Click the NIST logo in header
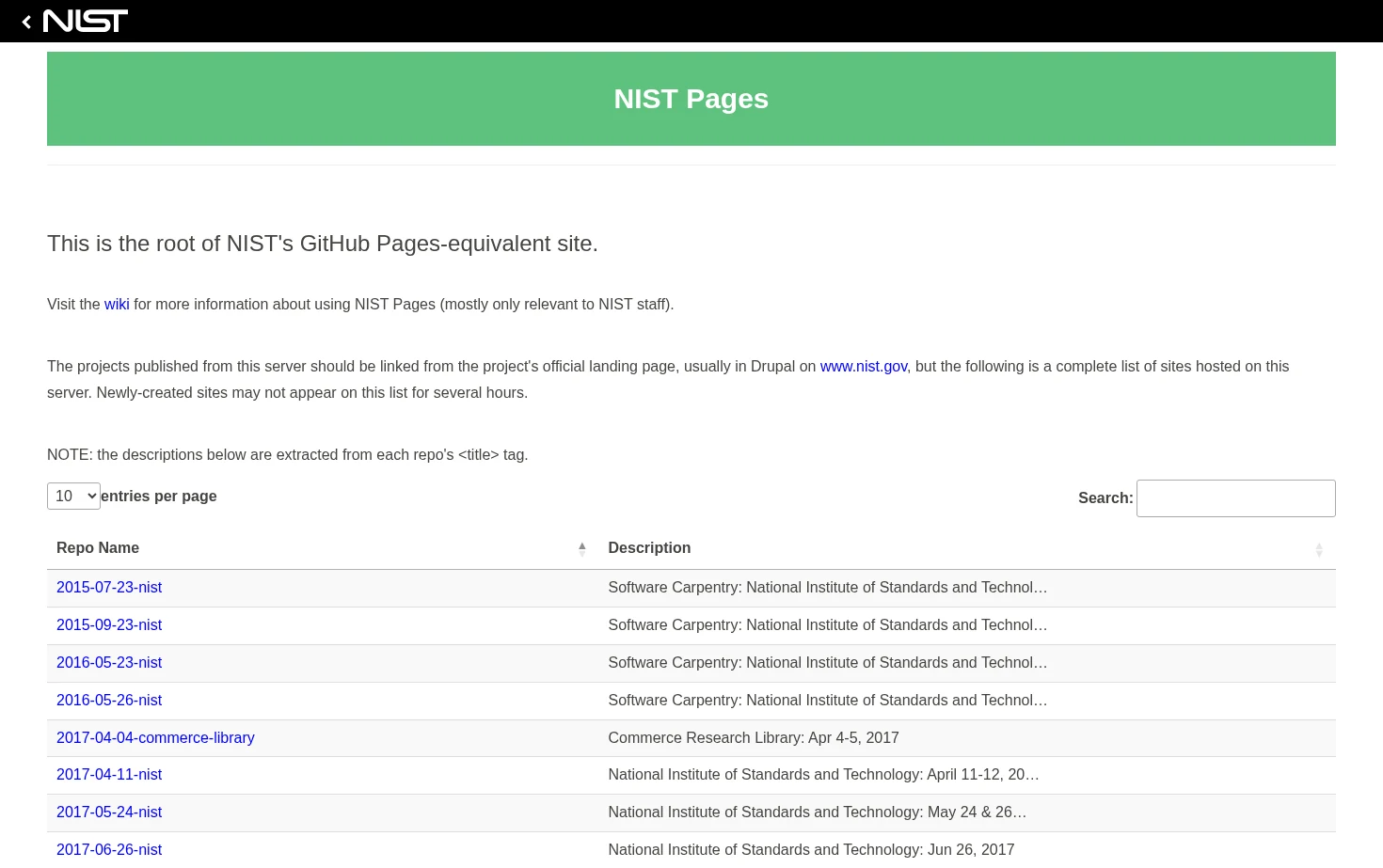 coord(86,21)
